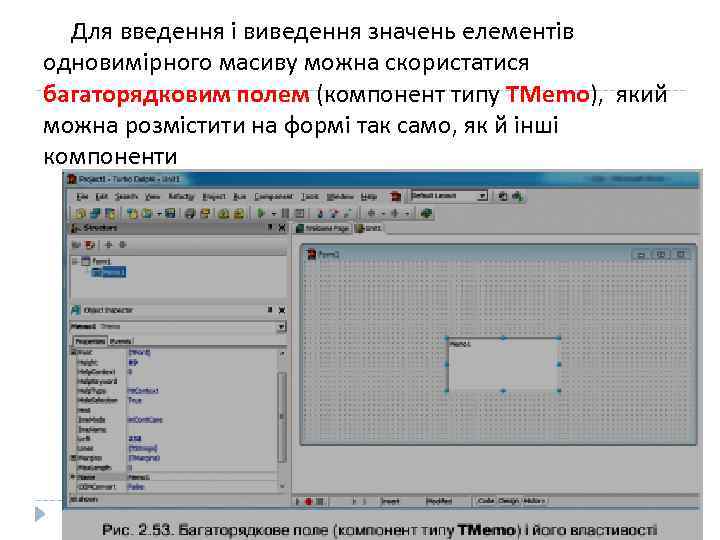This screenshot has height=540, width=720.
Task: Expand the Margins property
Action: [x=74, y=458]
